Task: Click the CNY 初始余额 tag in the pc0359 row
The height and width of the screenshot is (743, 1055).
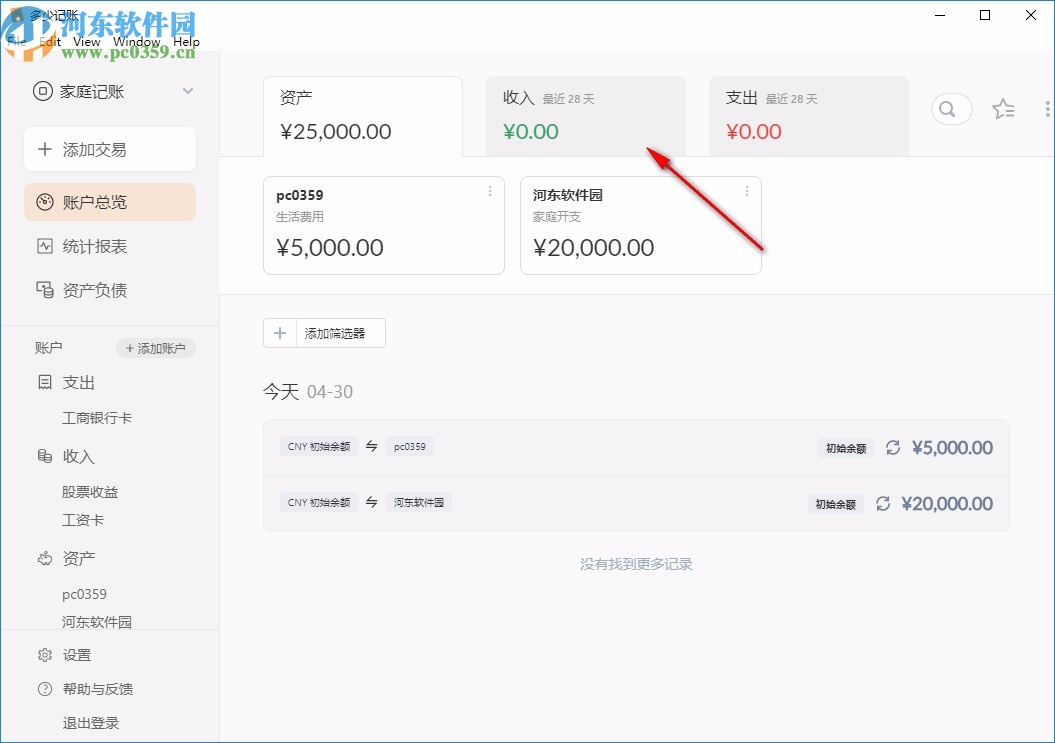Action: [319, 446]
